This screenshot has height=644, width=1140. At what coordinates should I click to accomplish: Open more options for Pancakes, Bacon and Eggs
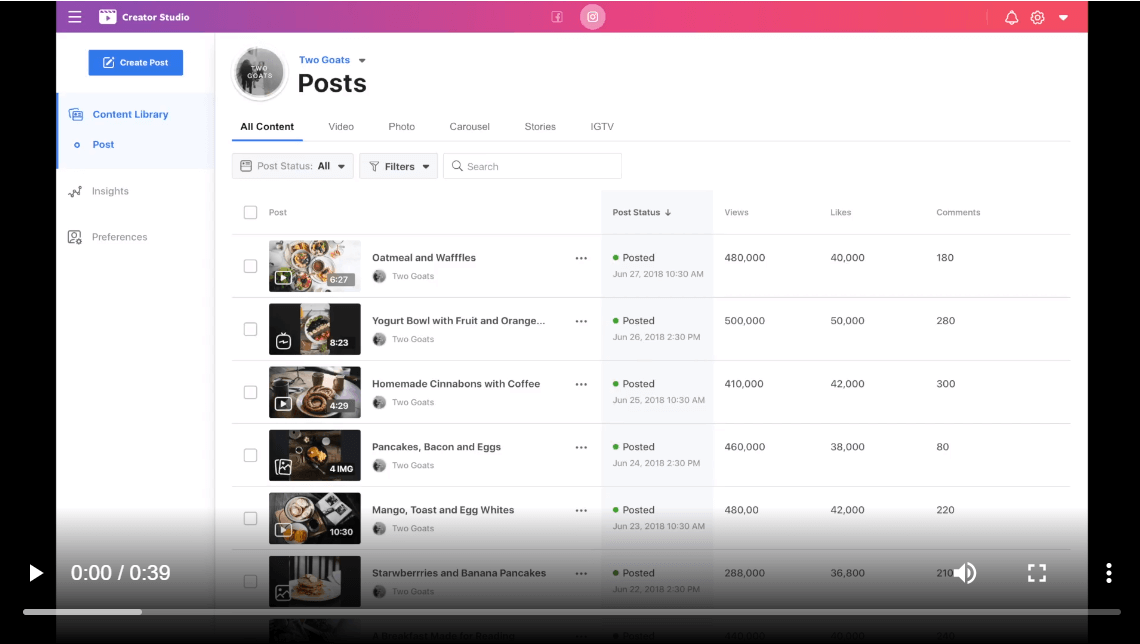(581, 447)
